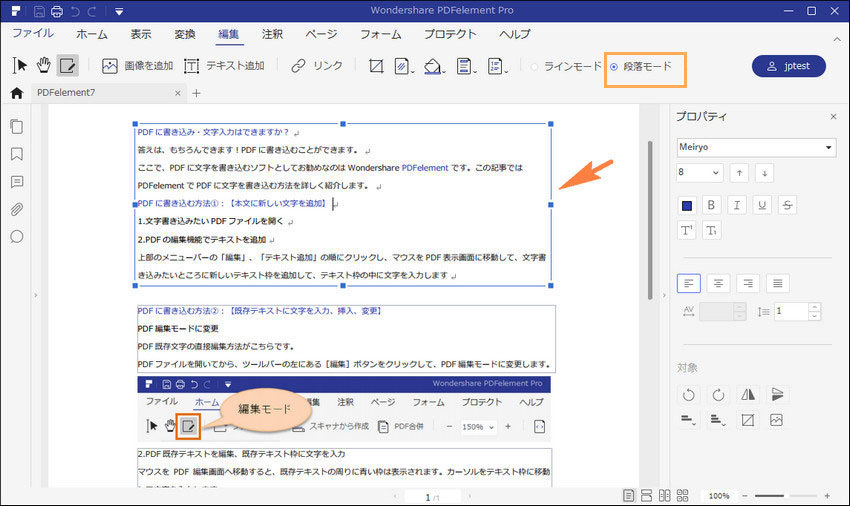Switch to the 表示 tab
Image resolution: width=850 pixels, height=506 pixels.
[140, 34]
